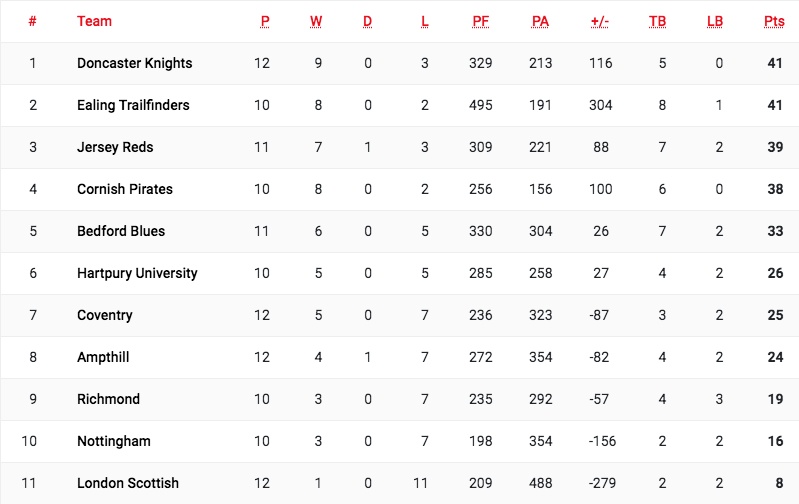Select the Jersey Reds team name
This screenshot has width=799, height=504.
tap(115, 147)
